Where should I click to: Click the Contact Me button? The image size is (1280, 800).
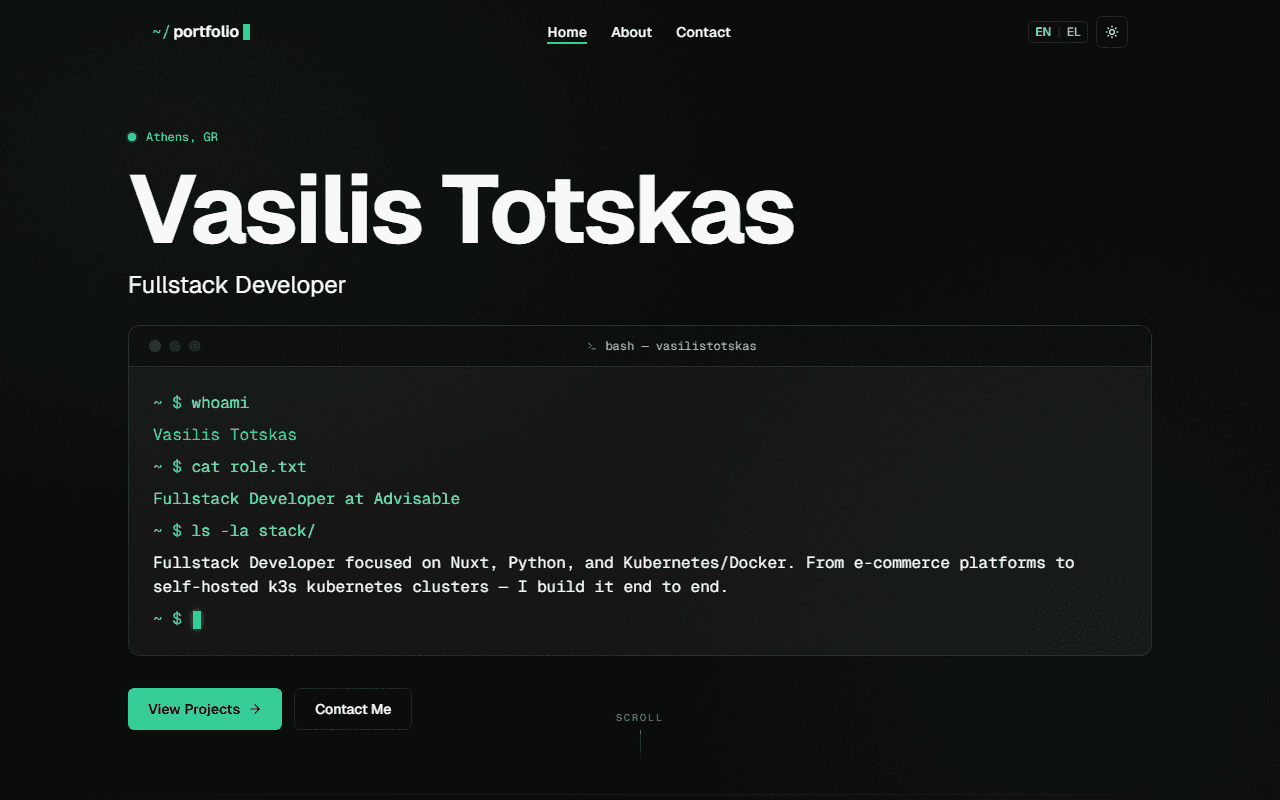point(352,709)
